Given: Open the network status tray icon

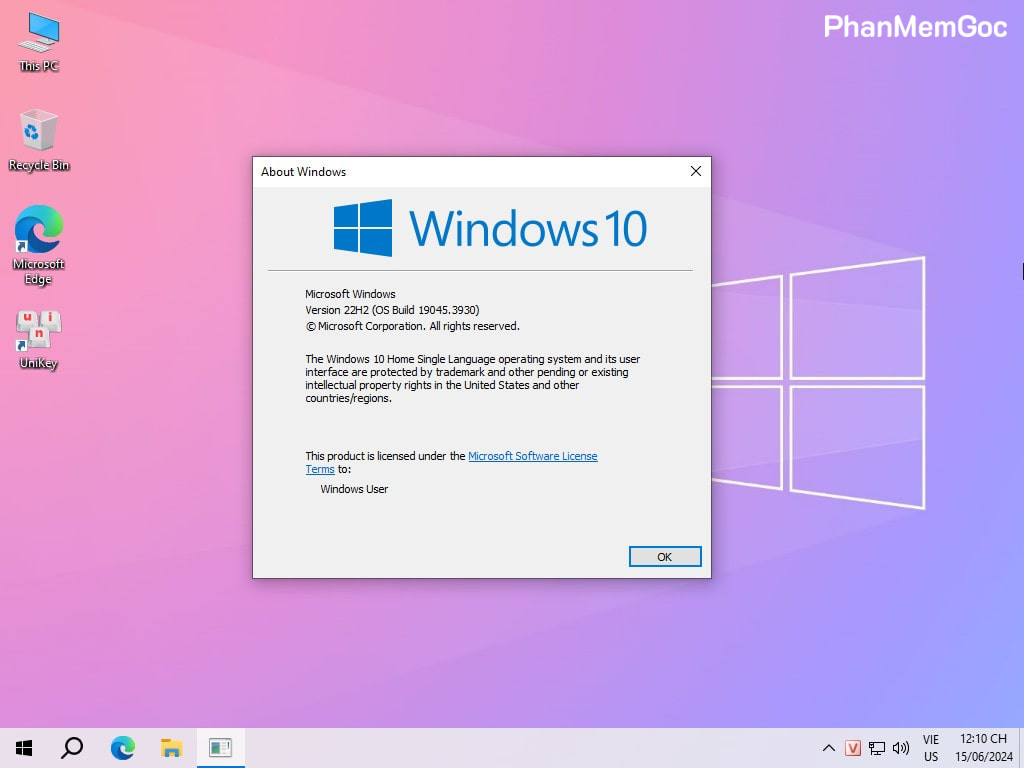Looking at the screenshot, I should (x=877, y=748).
